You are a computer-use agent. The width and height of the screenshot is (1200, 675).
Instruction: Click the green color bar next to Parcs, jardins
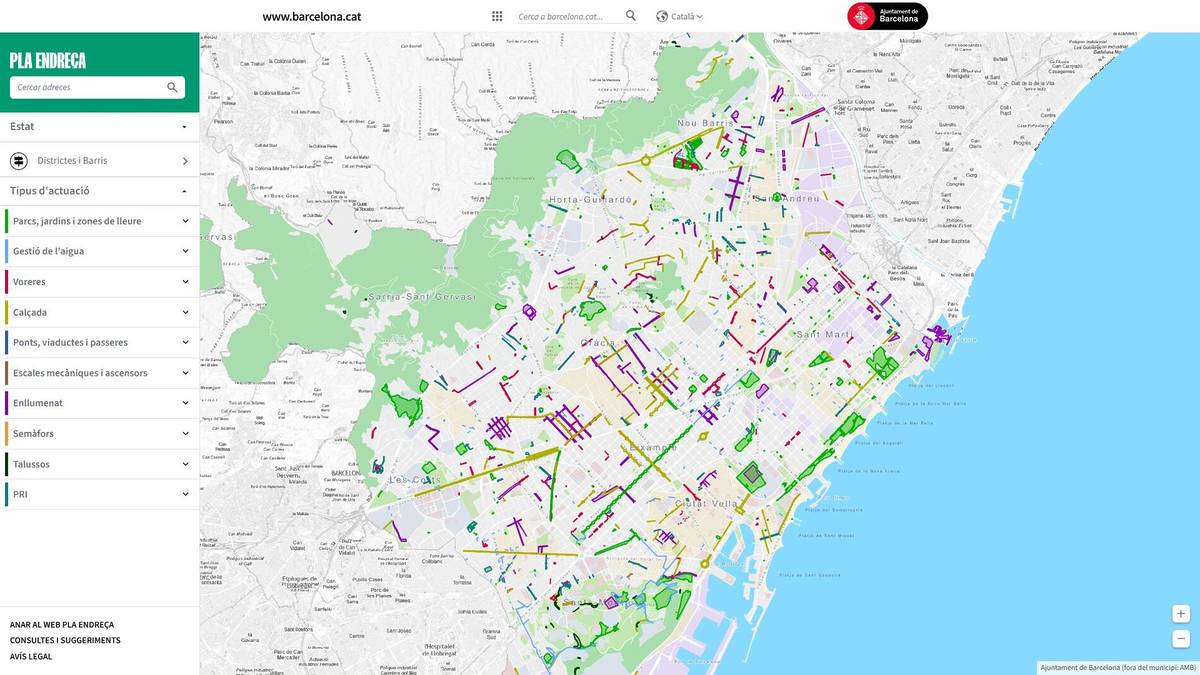click(4, 220)
